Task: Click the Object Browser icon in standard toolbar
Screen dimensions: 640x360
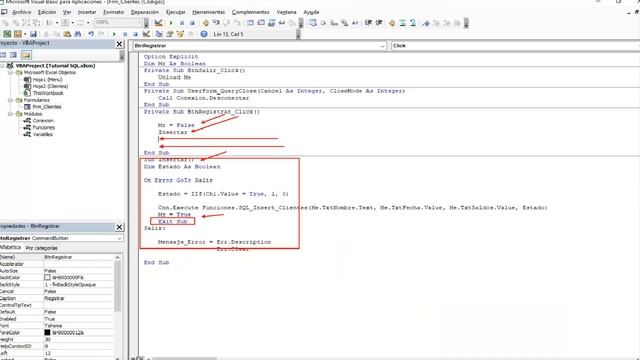Action: pos(180,34)
